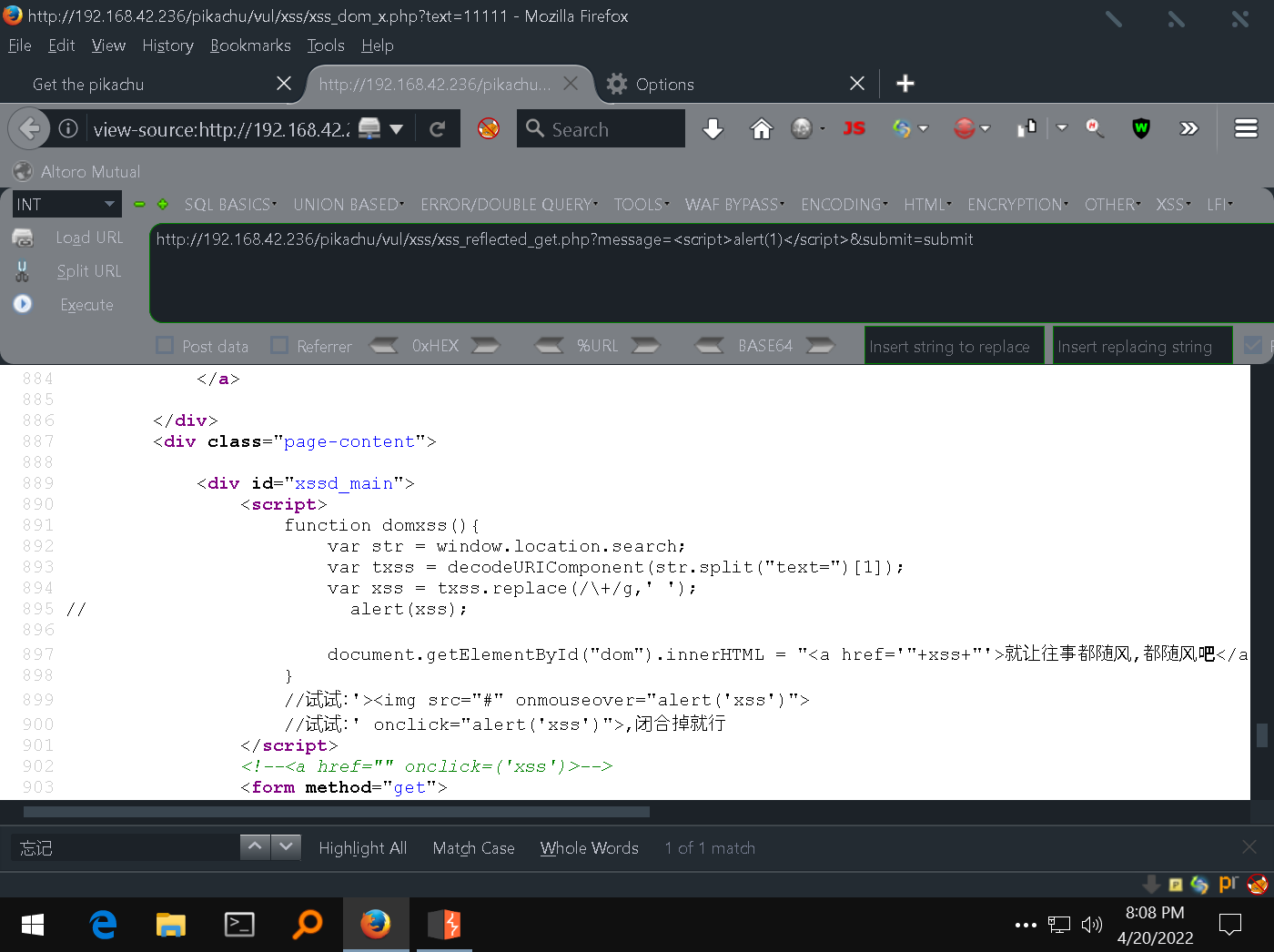Screen dimensions: 1274x952
Task: Click the red globe toolbar icon
Action: pos(965,128)
